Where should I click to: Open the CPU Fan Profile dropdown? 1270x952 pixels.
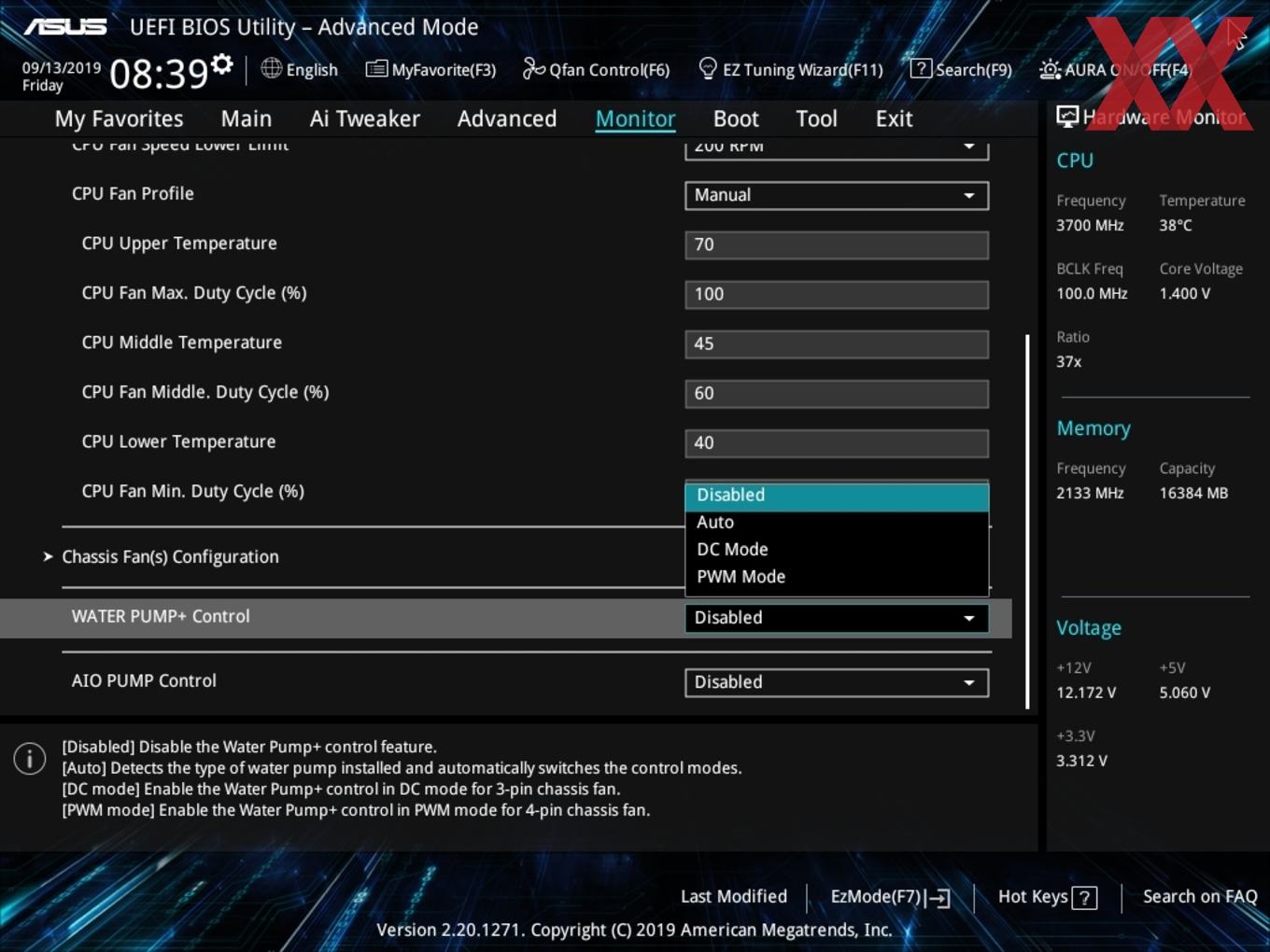(x=837, y=195)
